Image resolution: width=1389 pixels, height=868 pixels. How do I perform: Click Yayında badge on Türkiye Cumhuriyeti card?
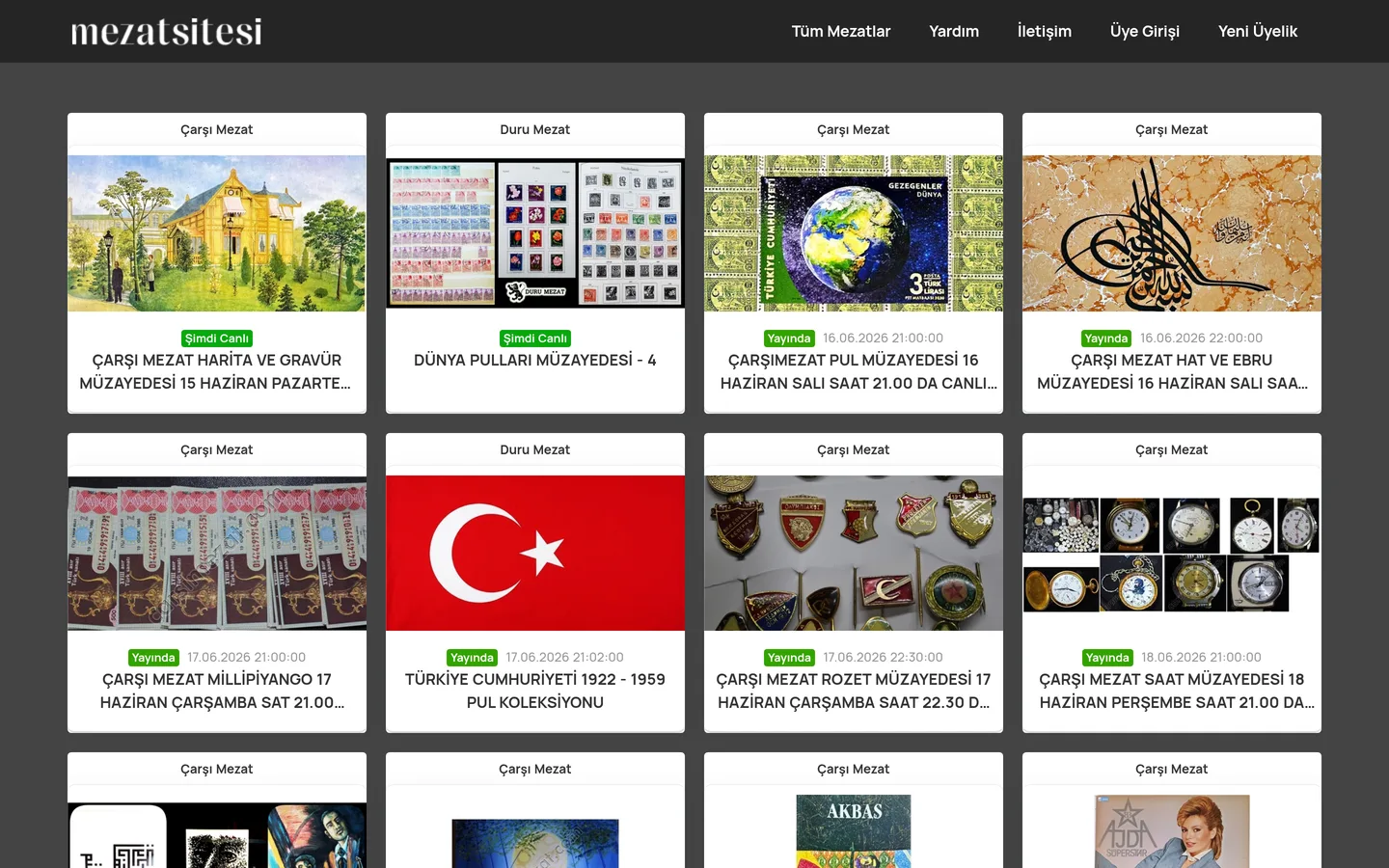pyautogui.click(x=473, y=658)
